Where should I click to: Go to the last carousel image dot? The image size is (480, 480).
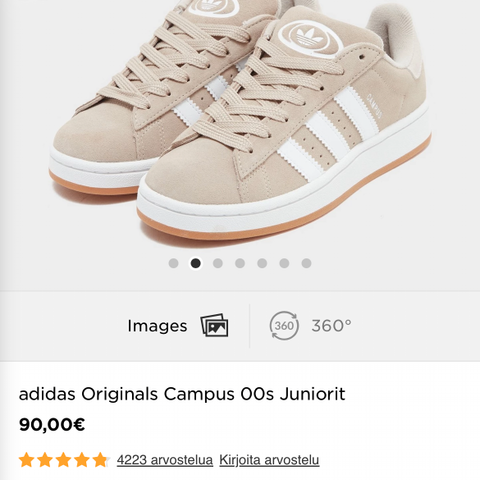pos(306,263)
